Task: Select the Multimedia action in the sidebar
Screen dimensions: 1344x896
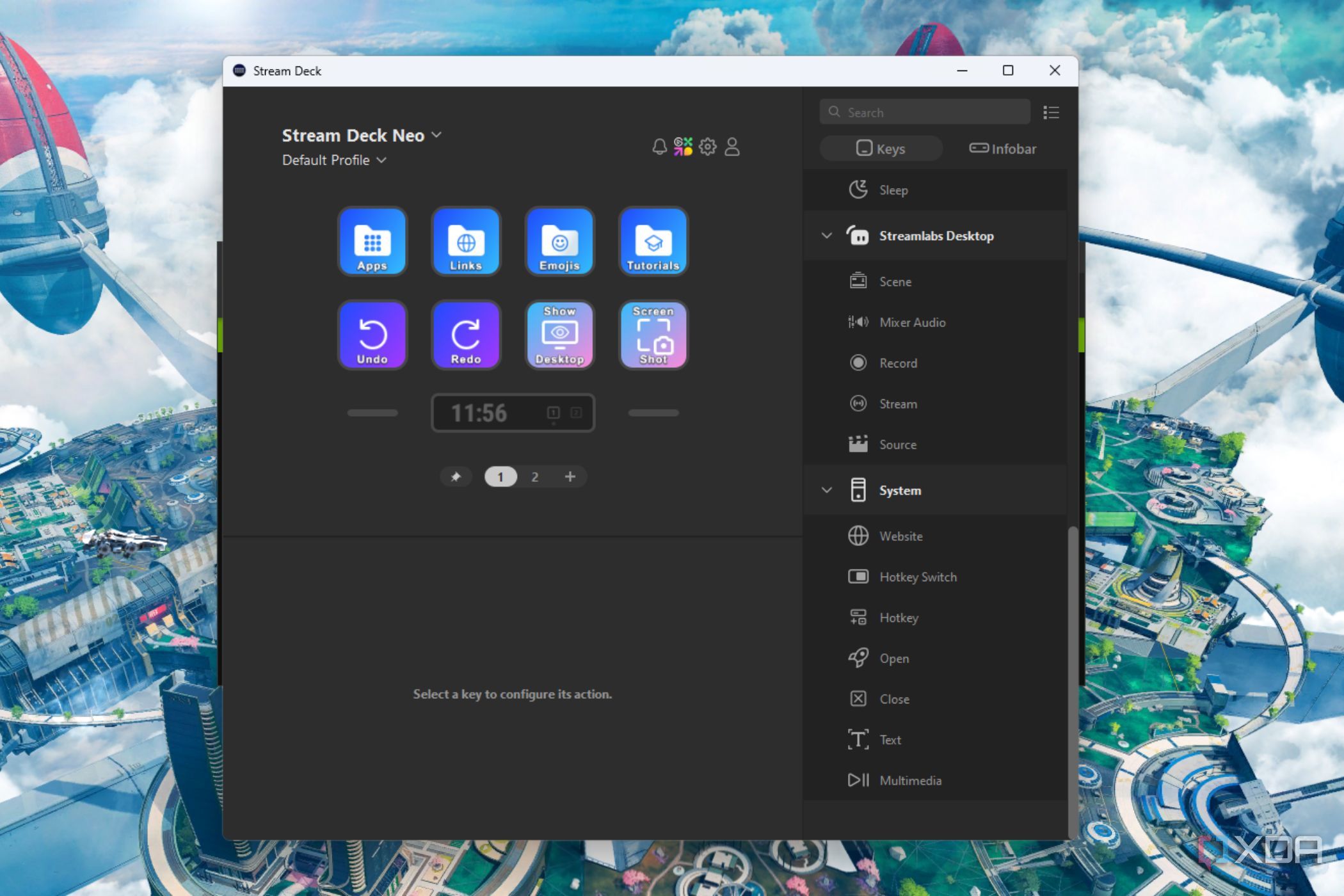Action: (911, 780)
